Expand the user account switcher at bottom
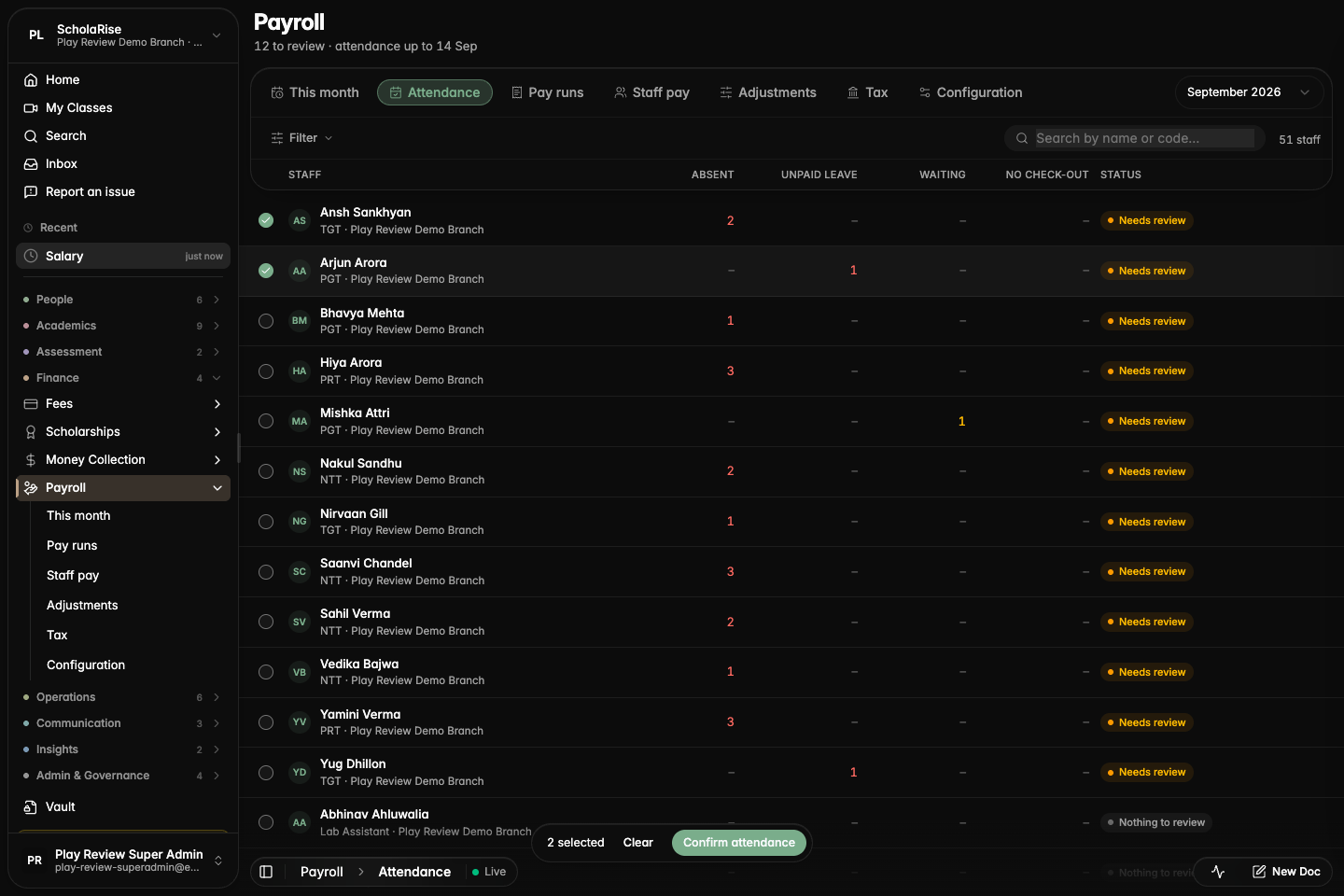 click(218, 861)
